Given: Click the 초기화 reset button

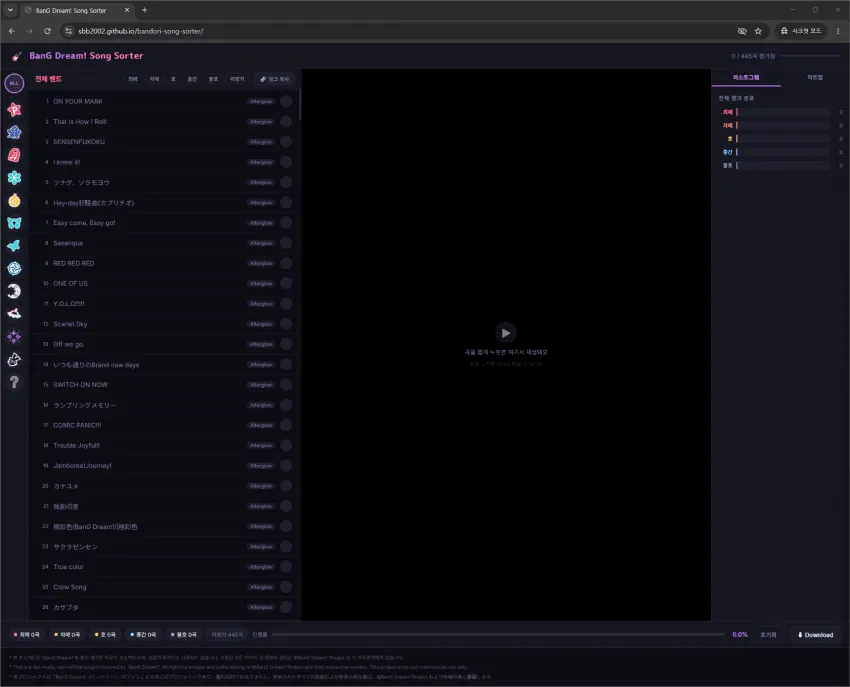Looking at the screenshot, I should pos(768,635).
